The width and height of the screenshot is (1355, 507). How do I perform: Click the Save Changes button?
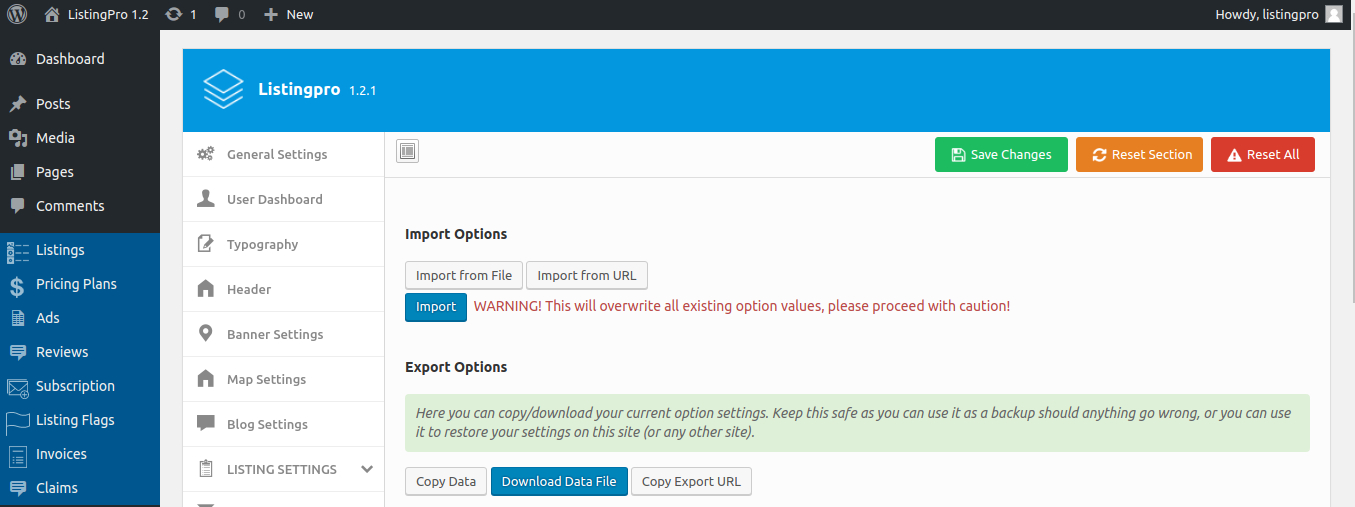click(1001, 155)
